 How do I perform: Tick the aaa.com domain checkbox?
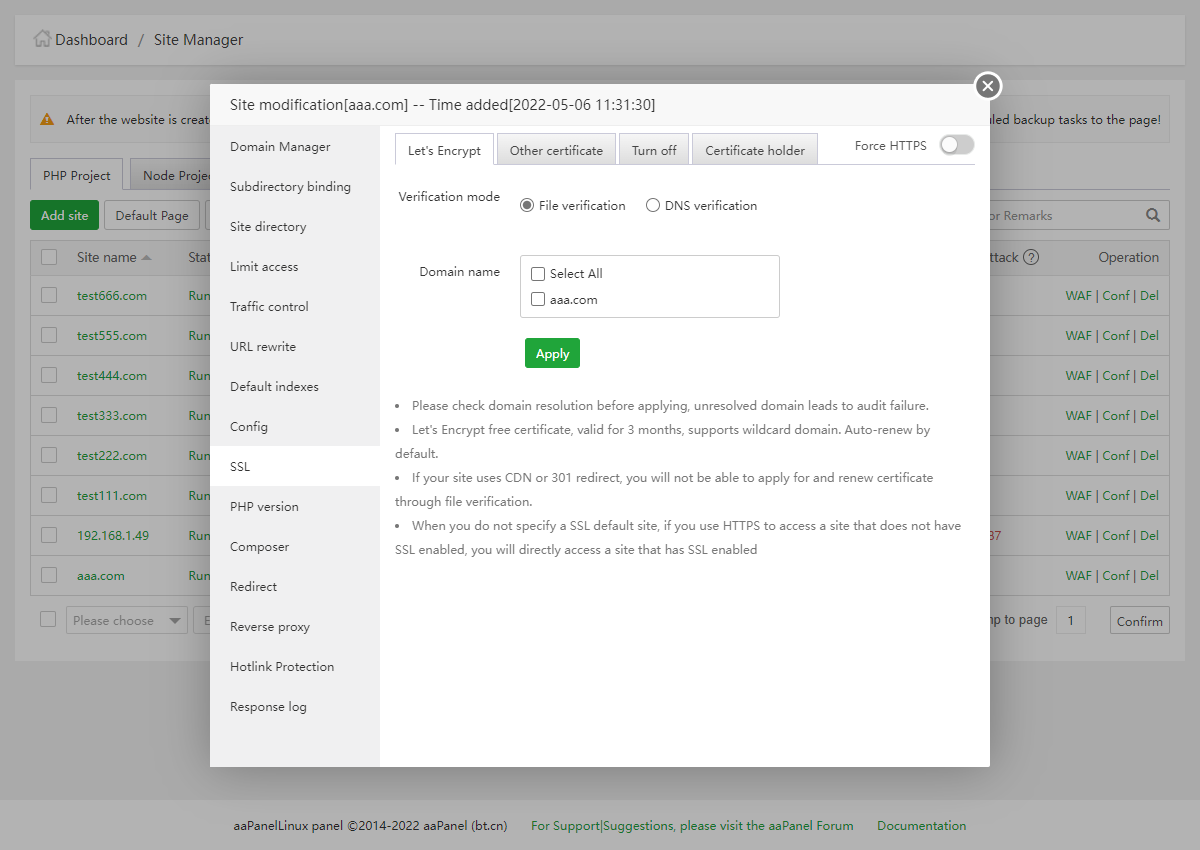coord(538,299)
